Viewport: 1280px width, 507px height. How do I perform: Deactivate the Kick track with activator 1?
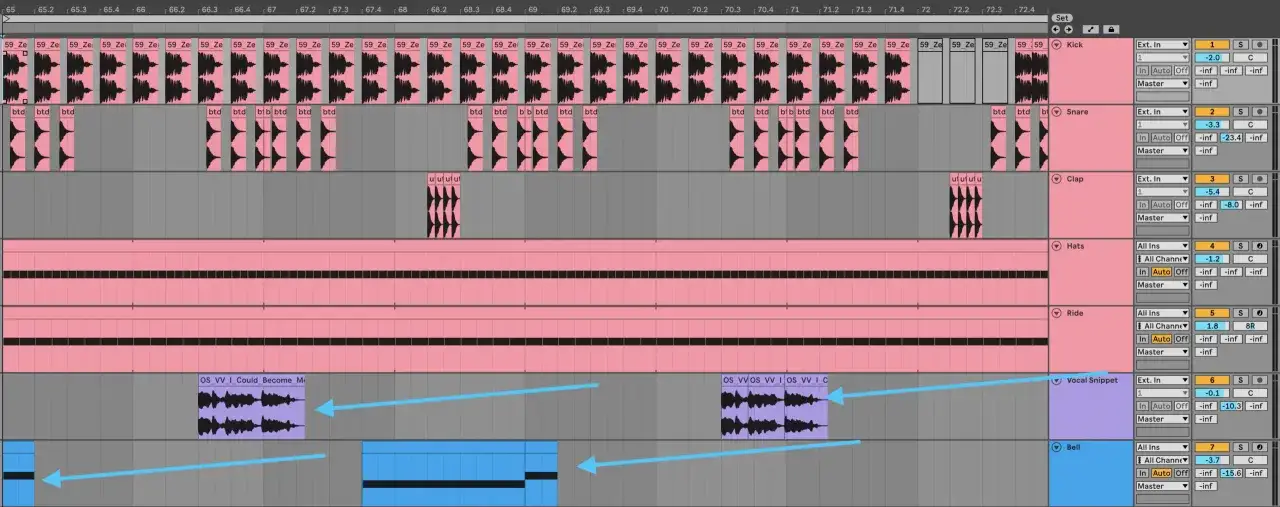(x=1212, y=45)
